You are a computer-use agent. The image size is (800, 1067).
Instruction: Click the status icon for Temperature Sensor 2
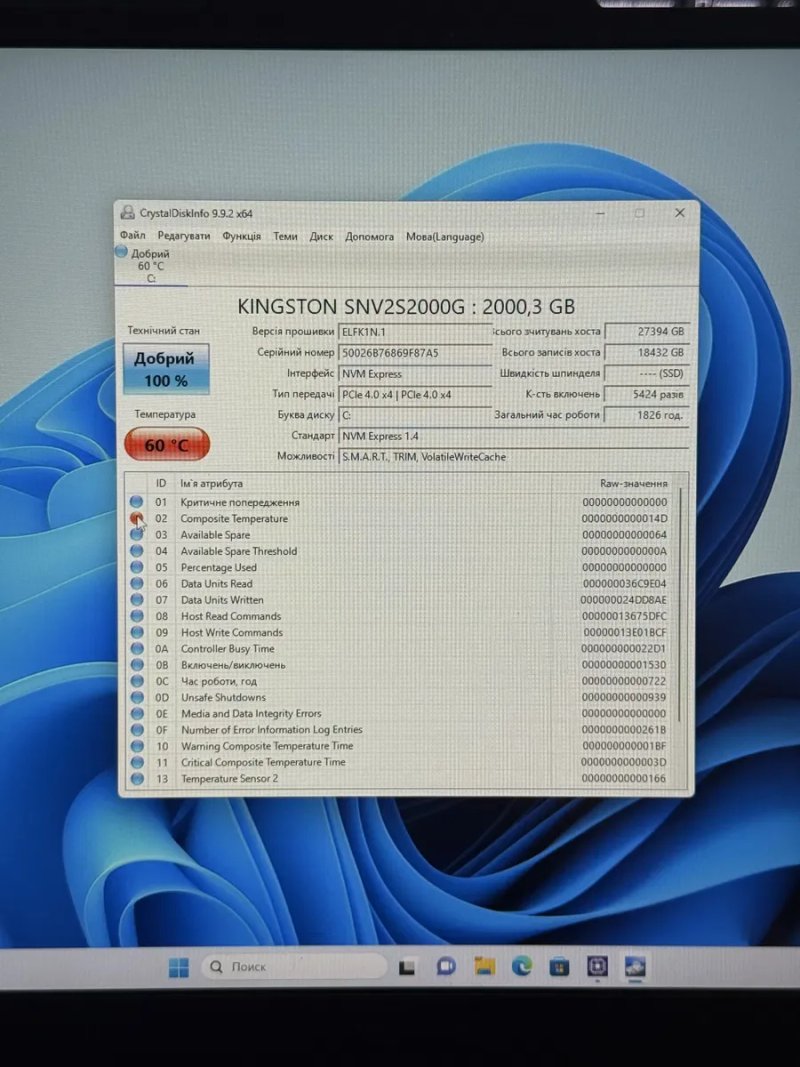pyautogui.click(x=137, y=778)
